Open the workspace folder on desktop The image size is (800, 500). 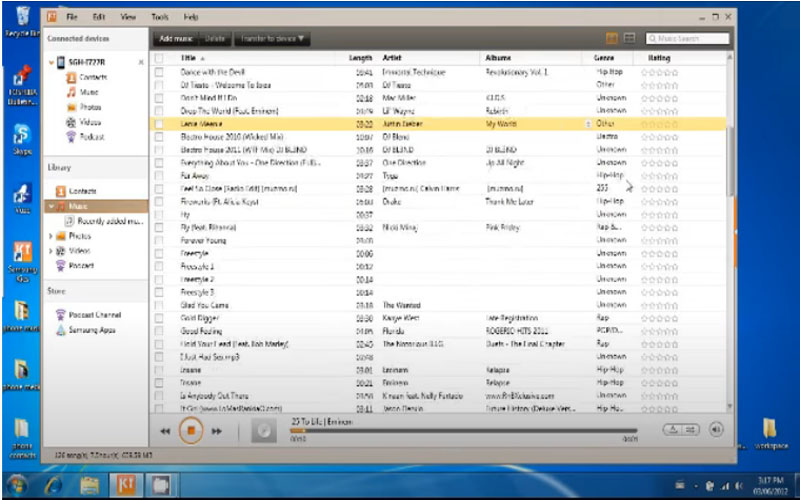coord(770,434)
